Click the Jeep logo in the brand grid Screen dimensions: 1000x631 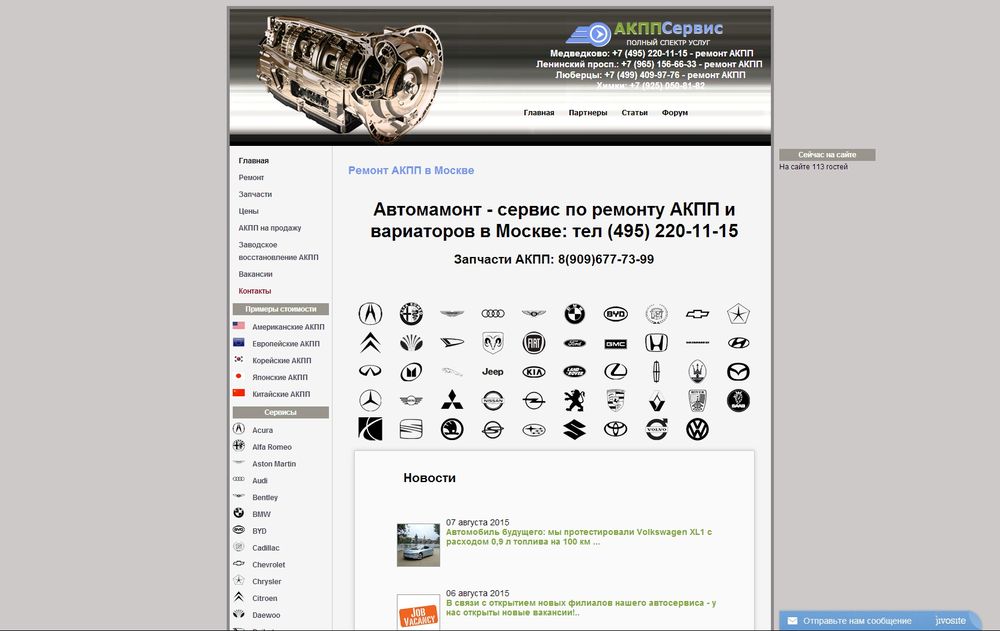pos(493,372)
